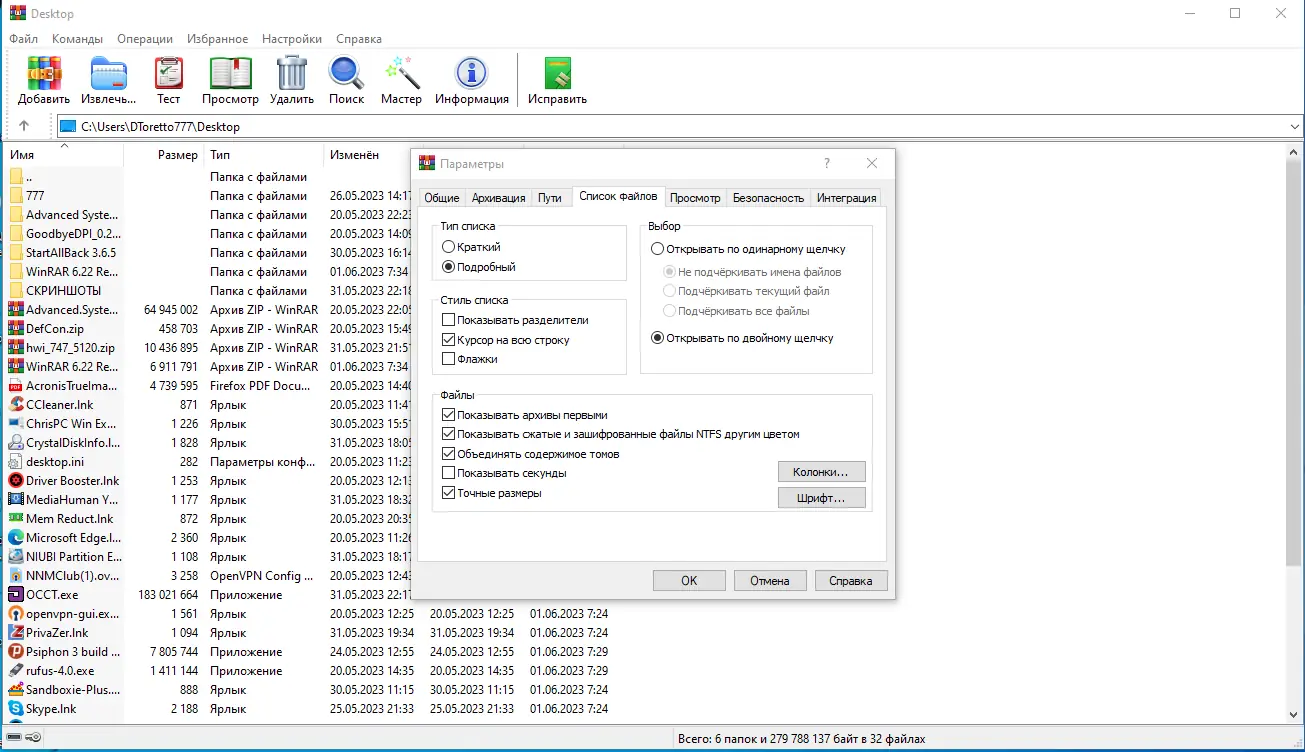1305x752 pixels.
Task: Choose Открывать по одинарному щелчку
Action: (x=657, y=249)
